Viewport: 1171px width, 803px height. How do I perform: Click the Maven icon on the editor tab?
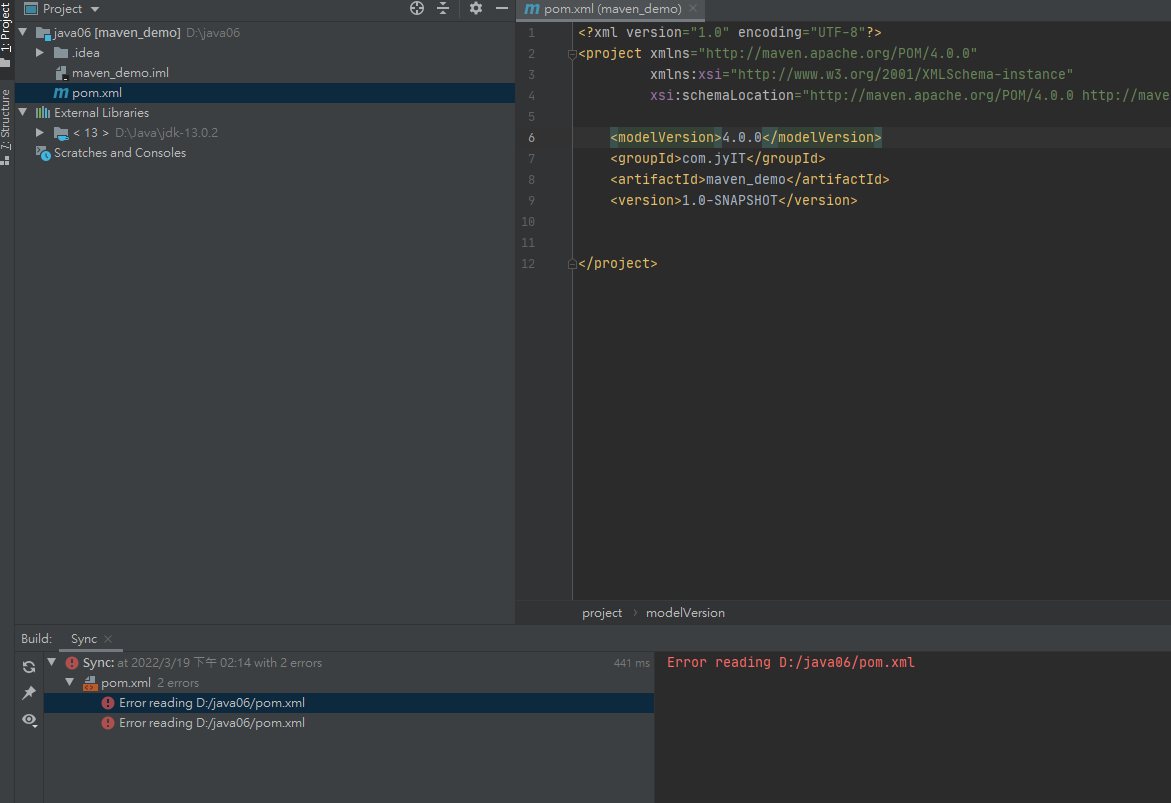click(x=532, y=9)
